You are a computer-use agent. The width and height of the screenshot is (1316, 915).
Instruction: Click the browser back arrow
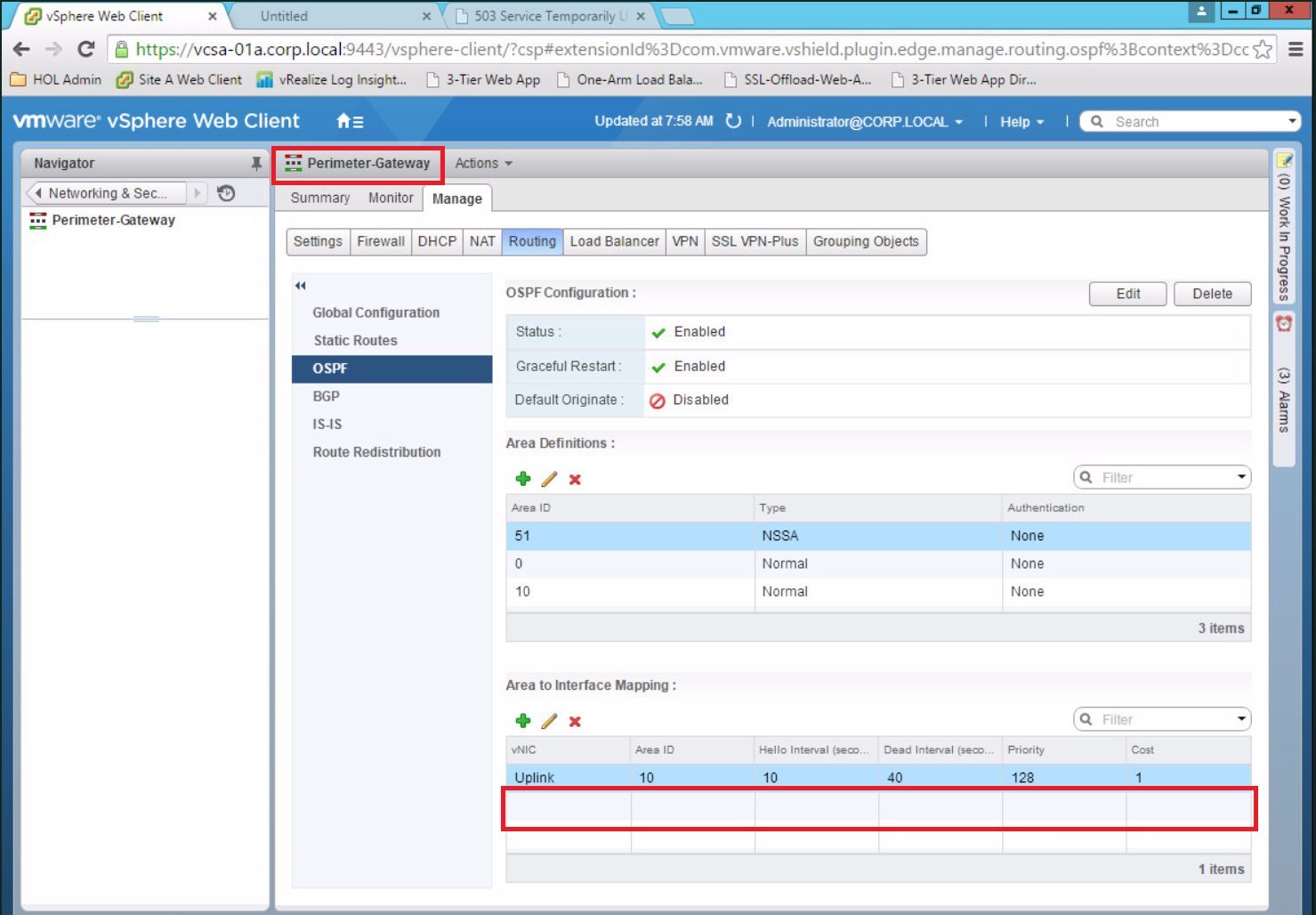click(21, 49)
